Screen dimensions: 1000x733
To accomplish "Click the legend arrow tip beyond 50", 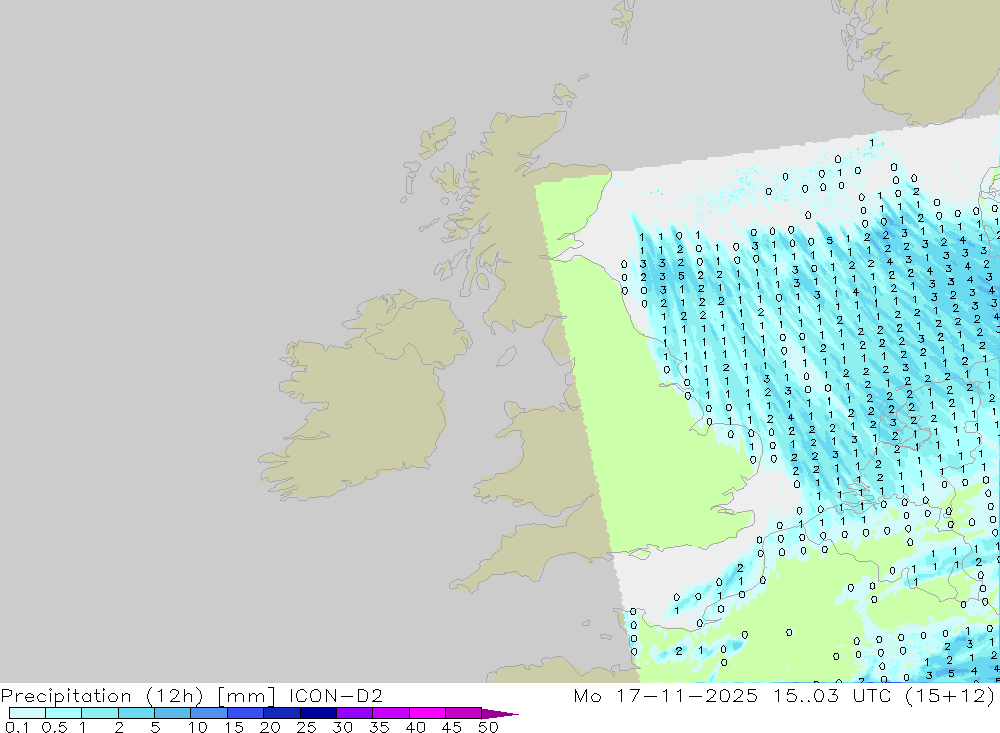I will coord(500,713).
